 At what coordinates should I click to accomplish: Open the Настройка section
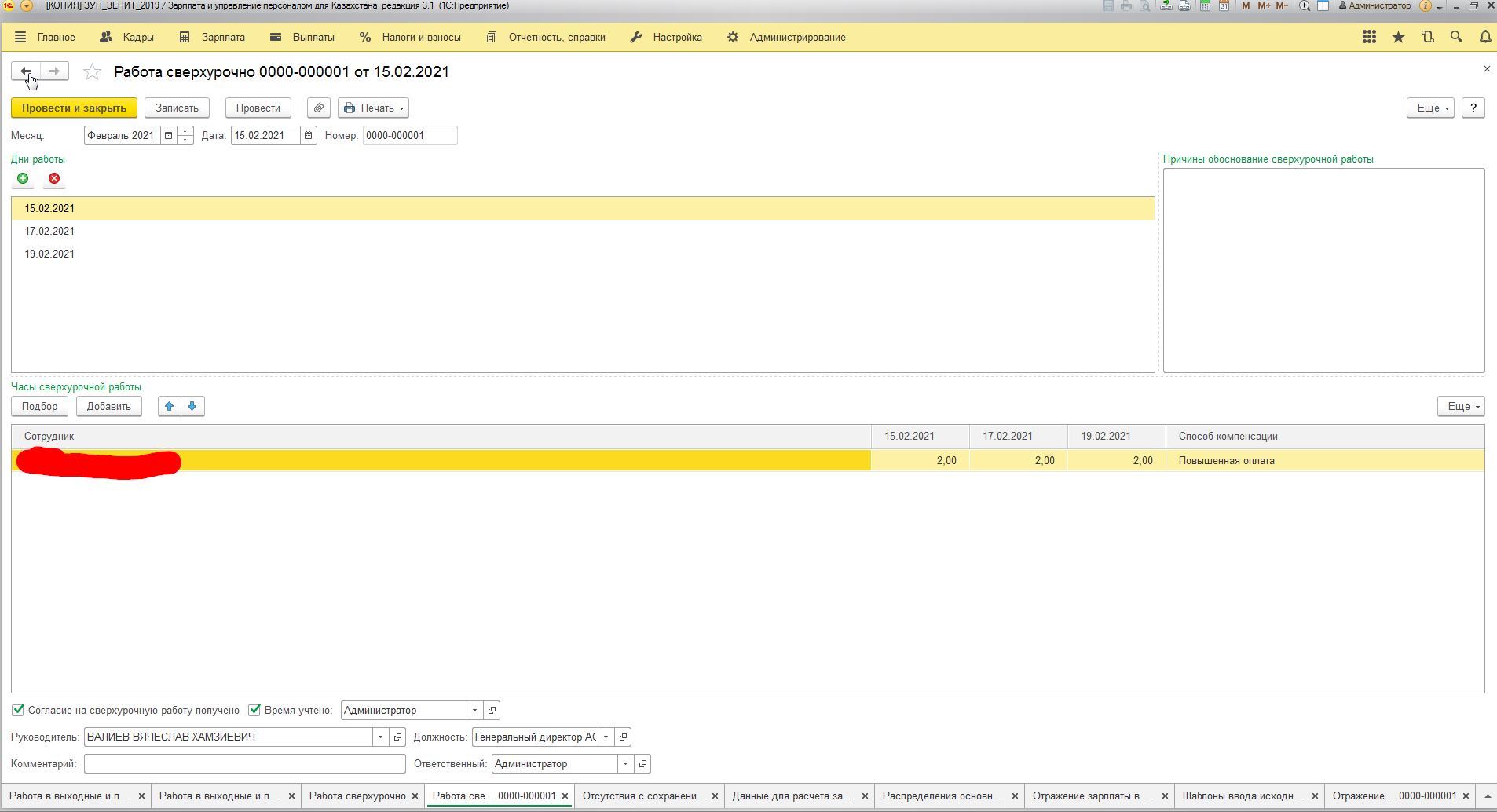tap(666, 37)
